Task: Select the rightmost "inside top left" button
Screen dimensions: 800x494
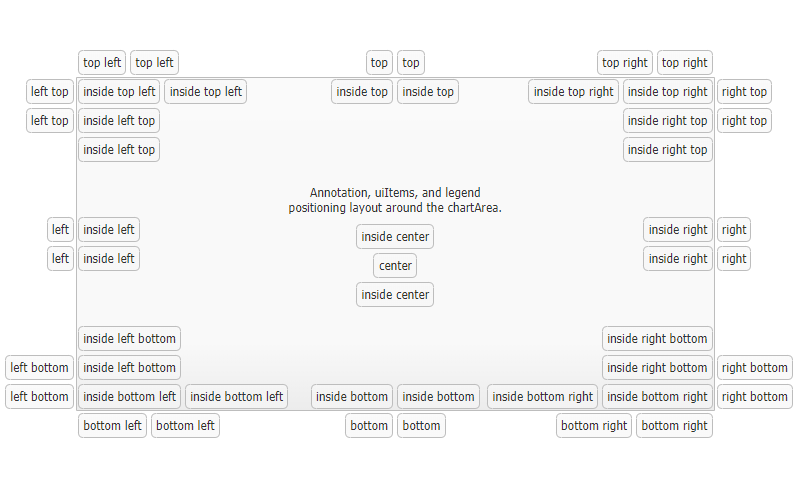Action: (x=205, y=92)
